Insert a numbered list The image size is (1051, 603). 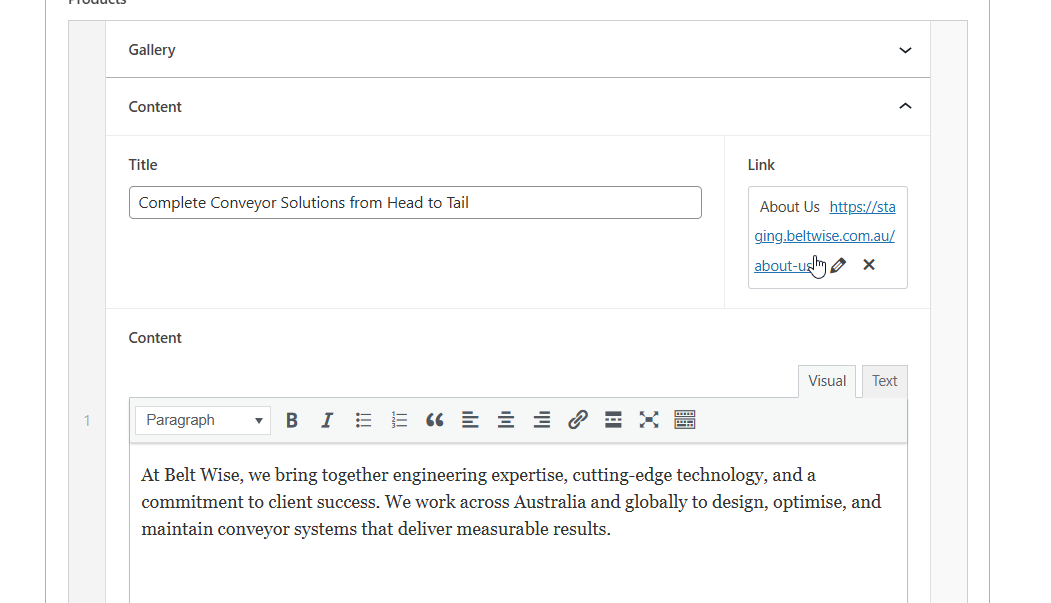[399, 420]
